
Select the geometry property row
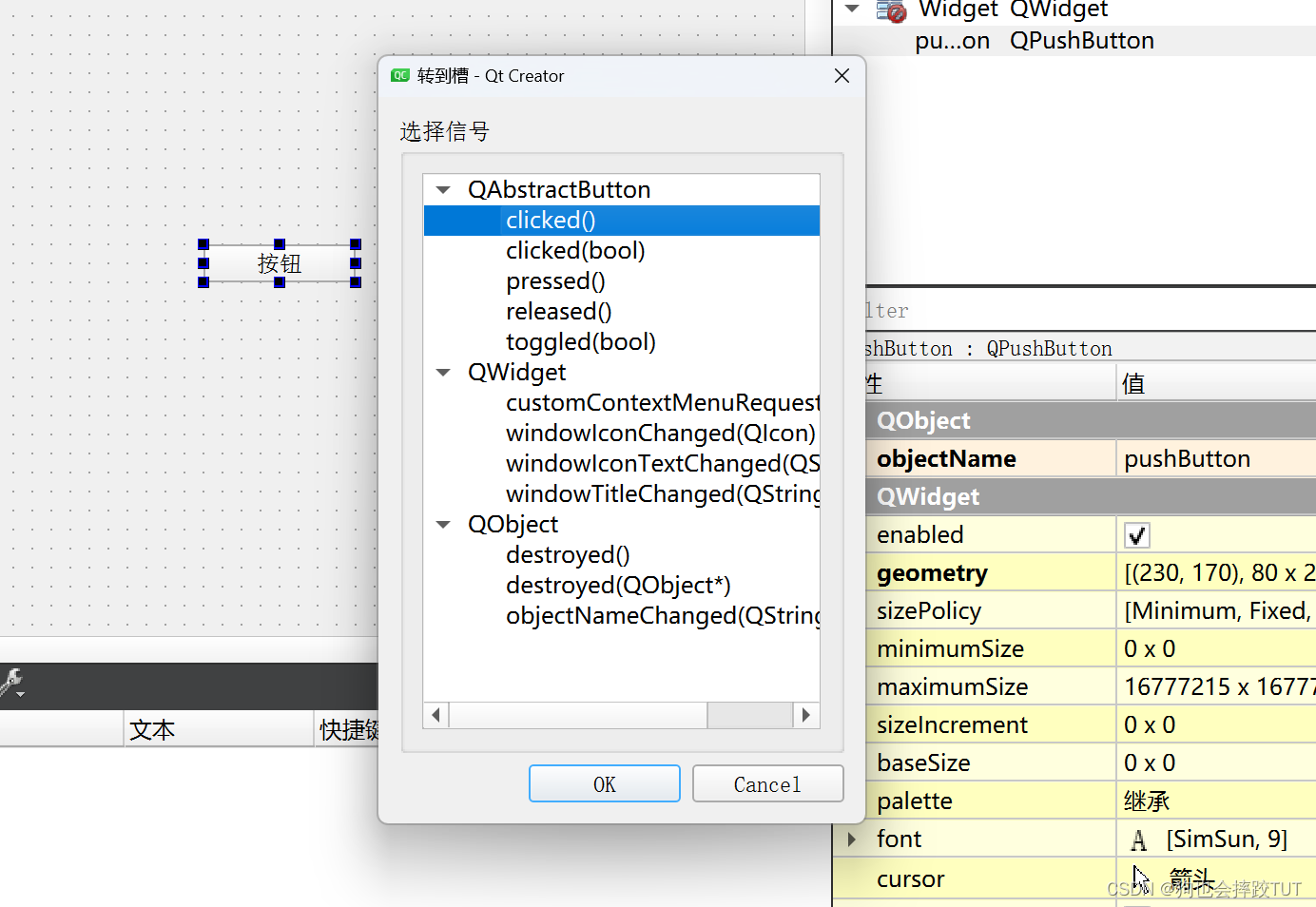[1091, 573]
